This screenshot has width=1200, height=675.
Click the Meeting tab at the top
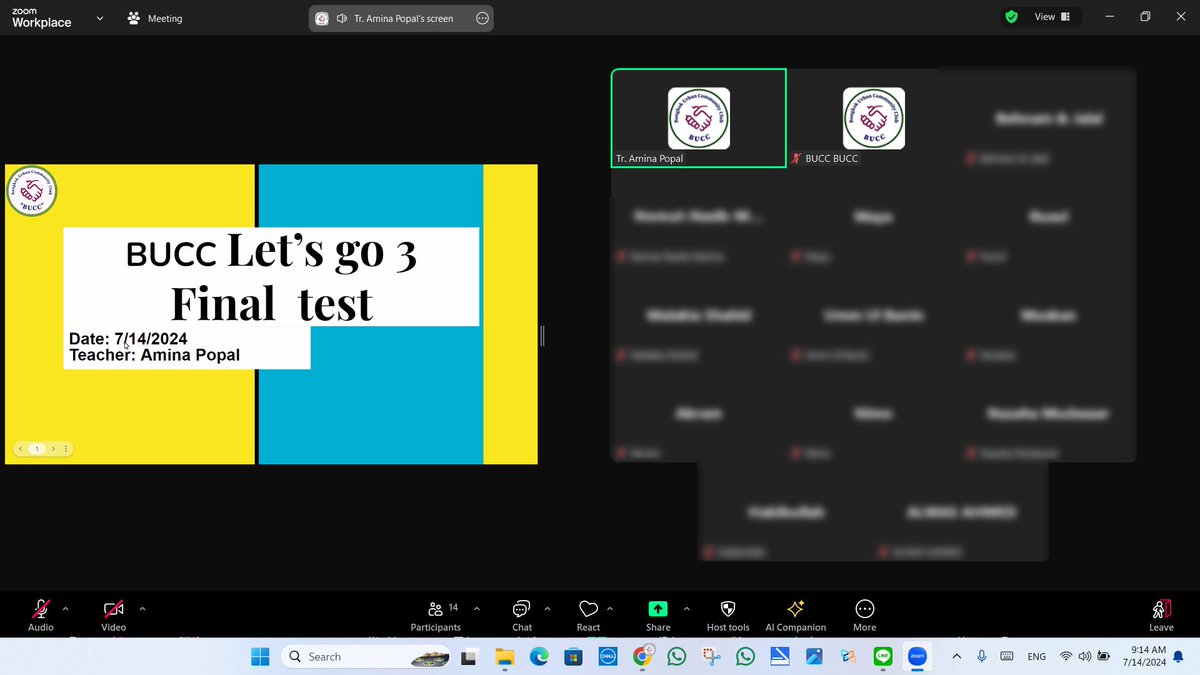pyautogui.click(x=154, y=17)
